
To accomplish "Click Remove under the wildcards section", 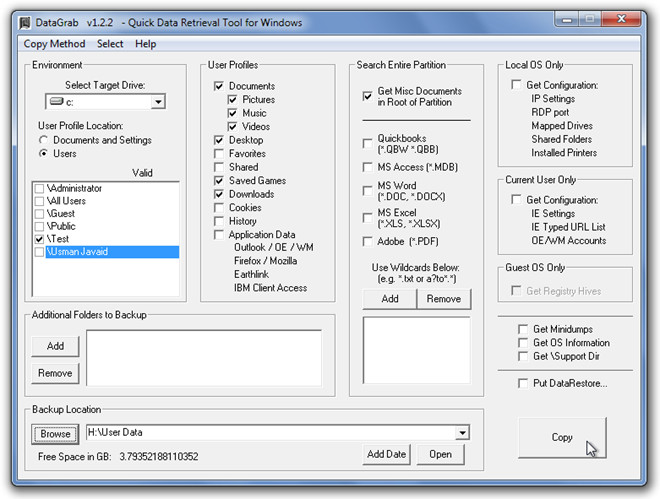I will click(x=444, y=299).
